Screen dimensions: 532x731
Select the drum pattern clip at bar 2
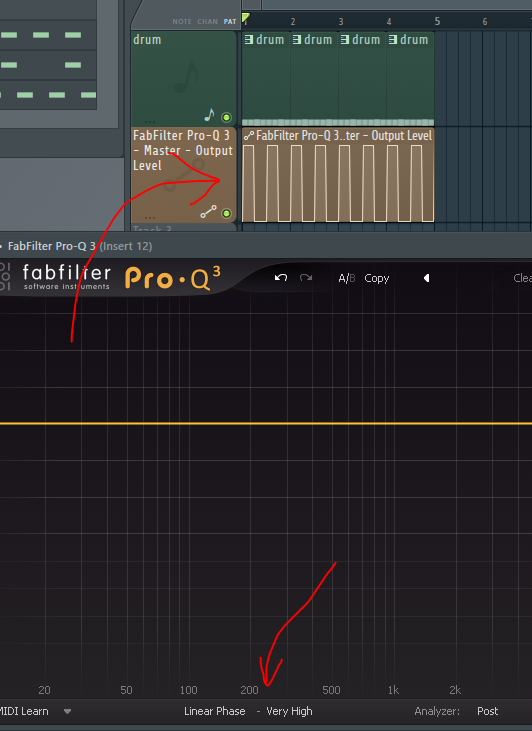pyautogui.click(x=314, y=78)
